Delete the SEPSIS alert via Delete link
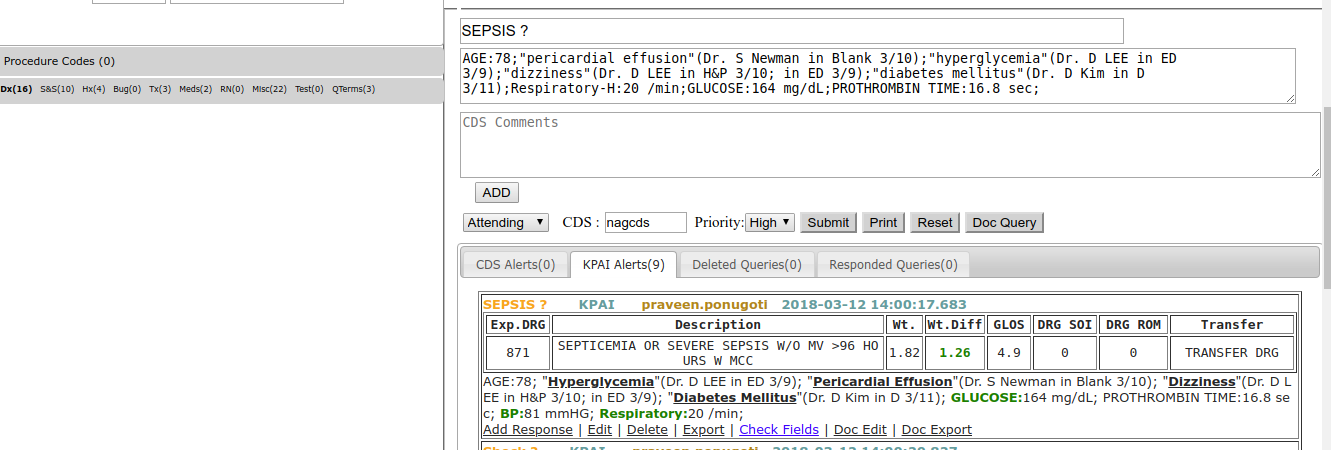 click(x=647, y=430)
